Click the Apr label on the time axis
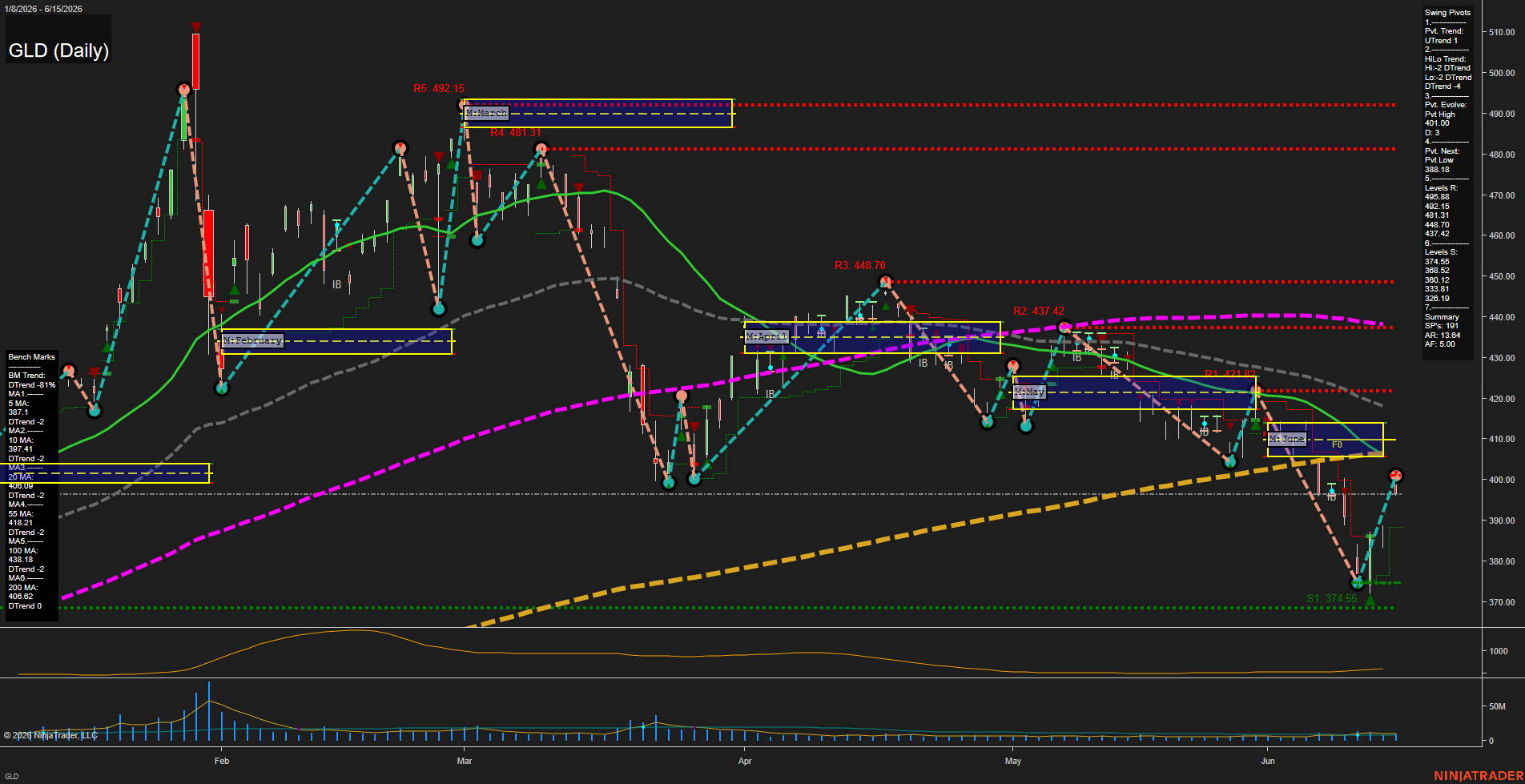This screenshot has width=1525, height=784. point(745,761)
